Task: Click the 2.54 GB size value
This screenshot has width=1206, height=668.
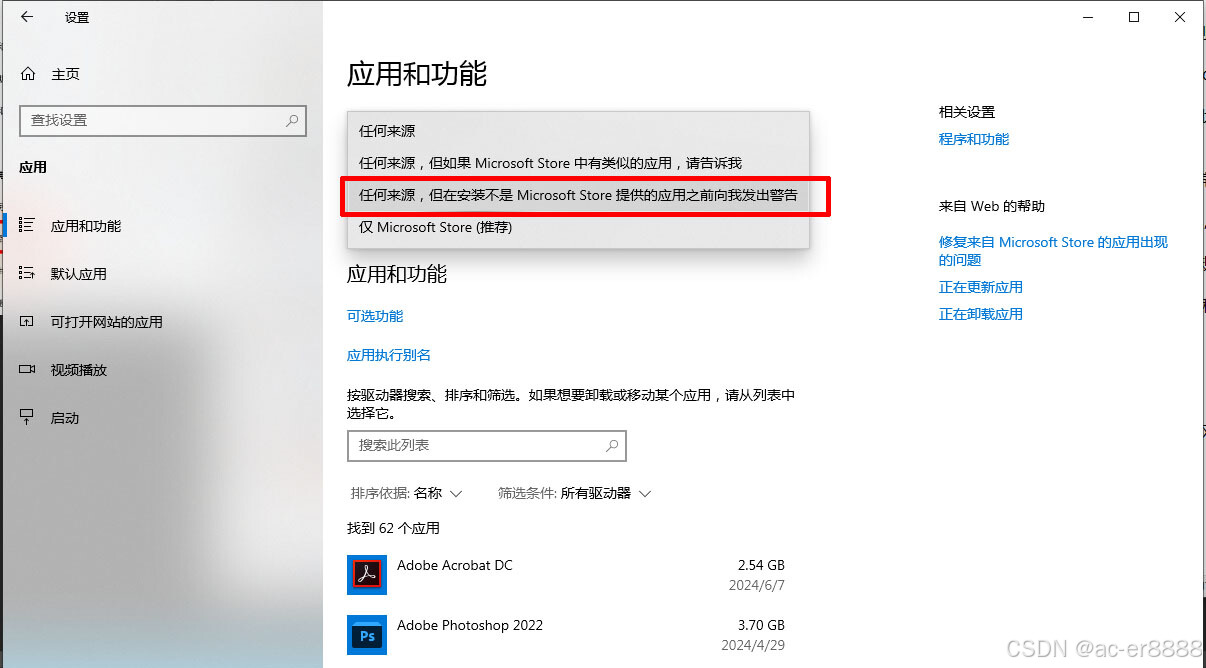Action: [x=761, y=565]
